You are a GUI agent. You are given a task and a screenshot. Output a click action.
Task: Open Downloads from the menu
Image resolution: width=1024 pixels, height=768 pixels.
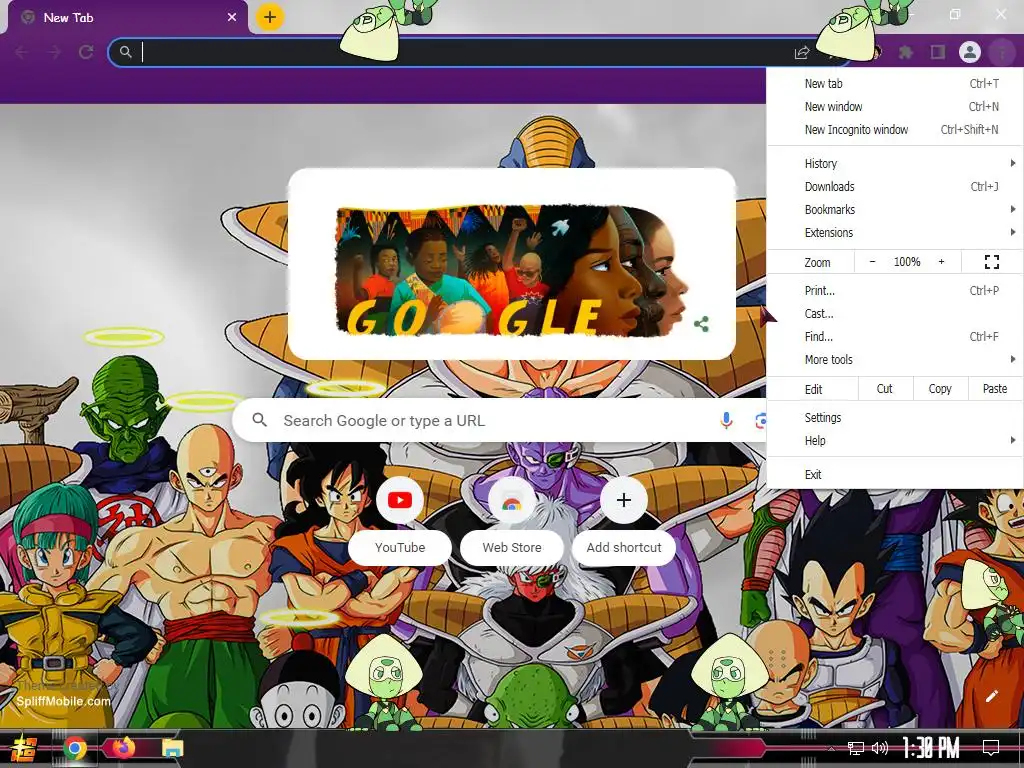[895, 186]
